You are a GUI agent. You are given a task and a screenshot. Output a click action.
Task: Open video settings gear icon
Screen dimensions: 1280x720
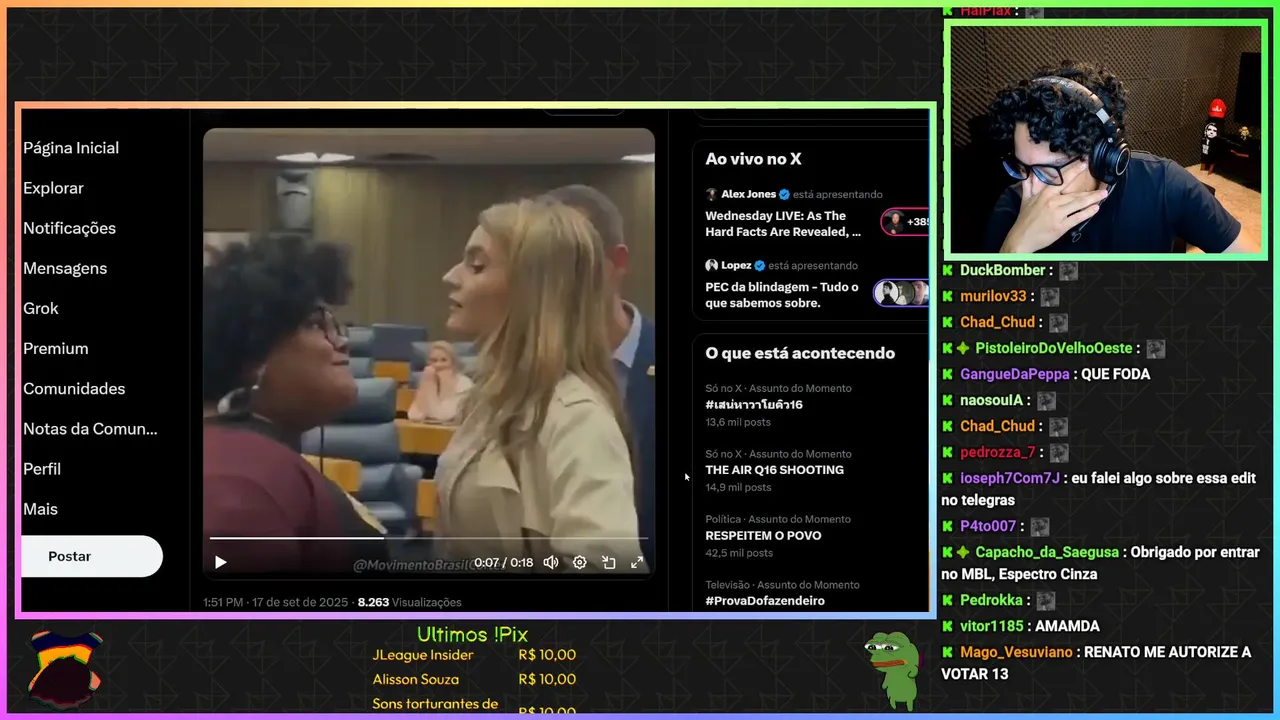579,562
